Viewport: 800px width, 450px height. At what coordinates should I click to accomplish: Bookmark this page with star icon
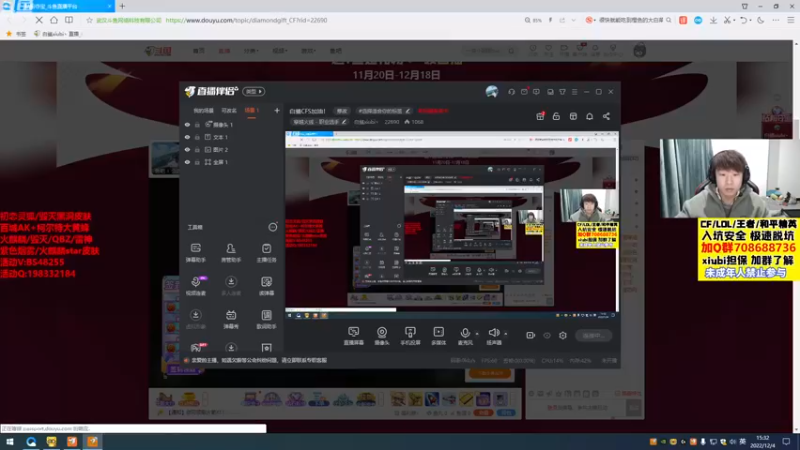[89, 20]
